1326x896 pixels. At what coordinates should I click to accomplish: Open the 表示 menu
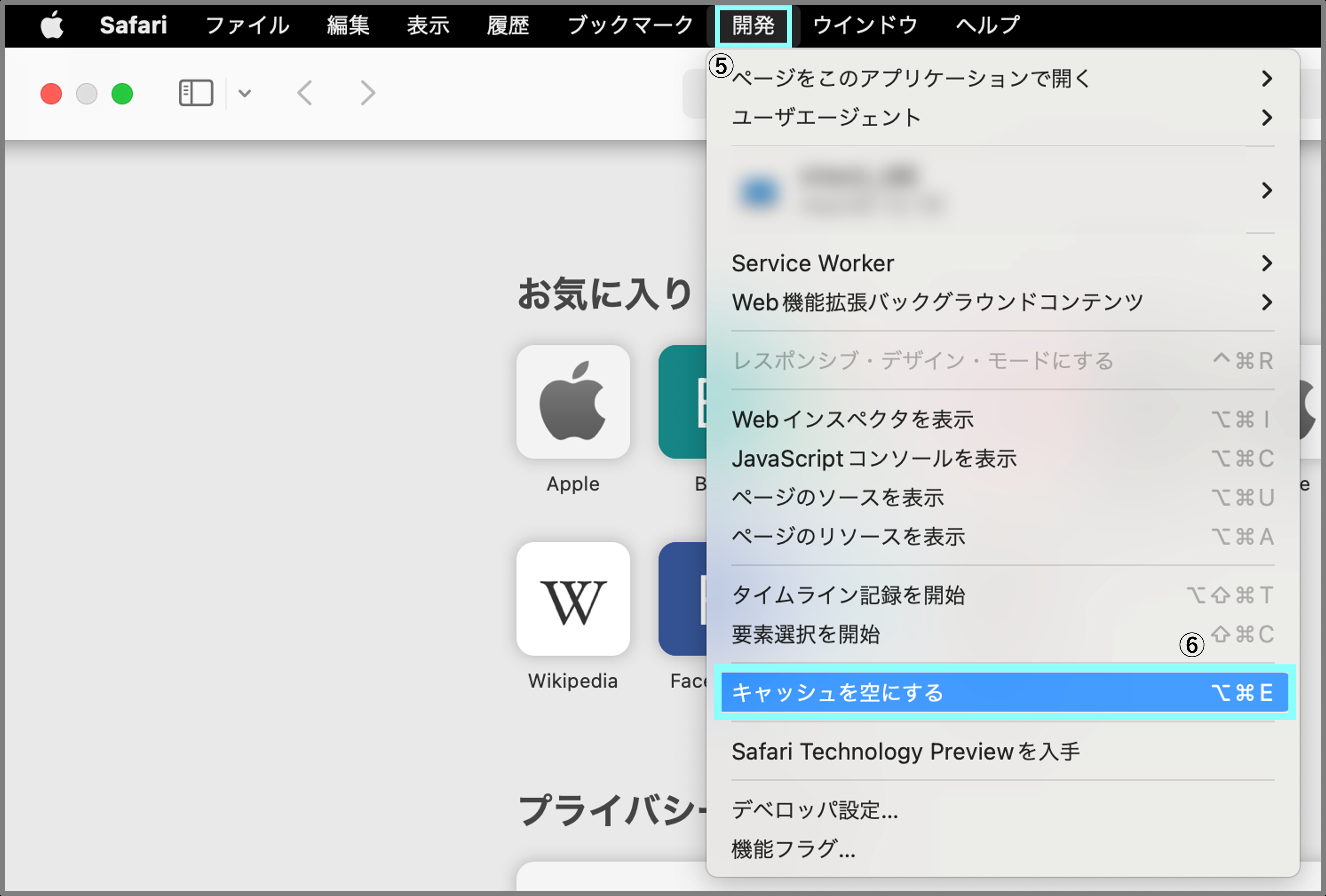(x=428, y=25)
